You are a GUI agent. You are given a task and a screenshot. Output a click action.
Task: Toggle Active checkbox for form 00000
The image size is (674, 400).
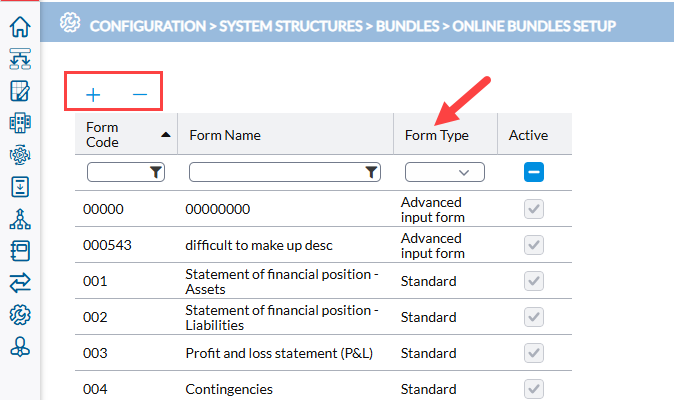(x=534, y=209)
